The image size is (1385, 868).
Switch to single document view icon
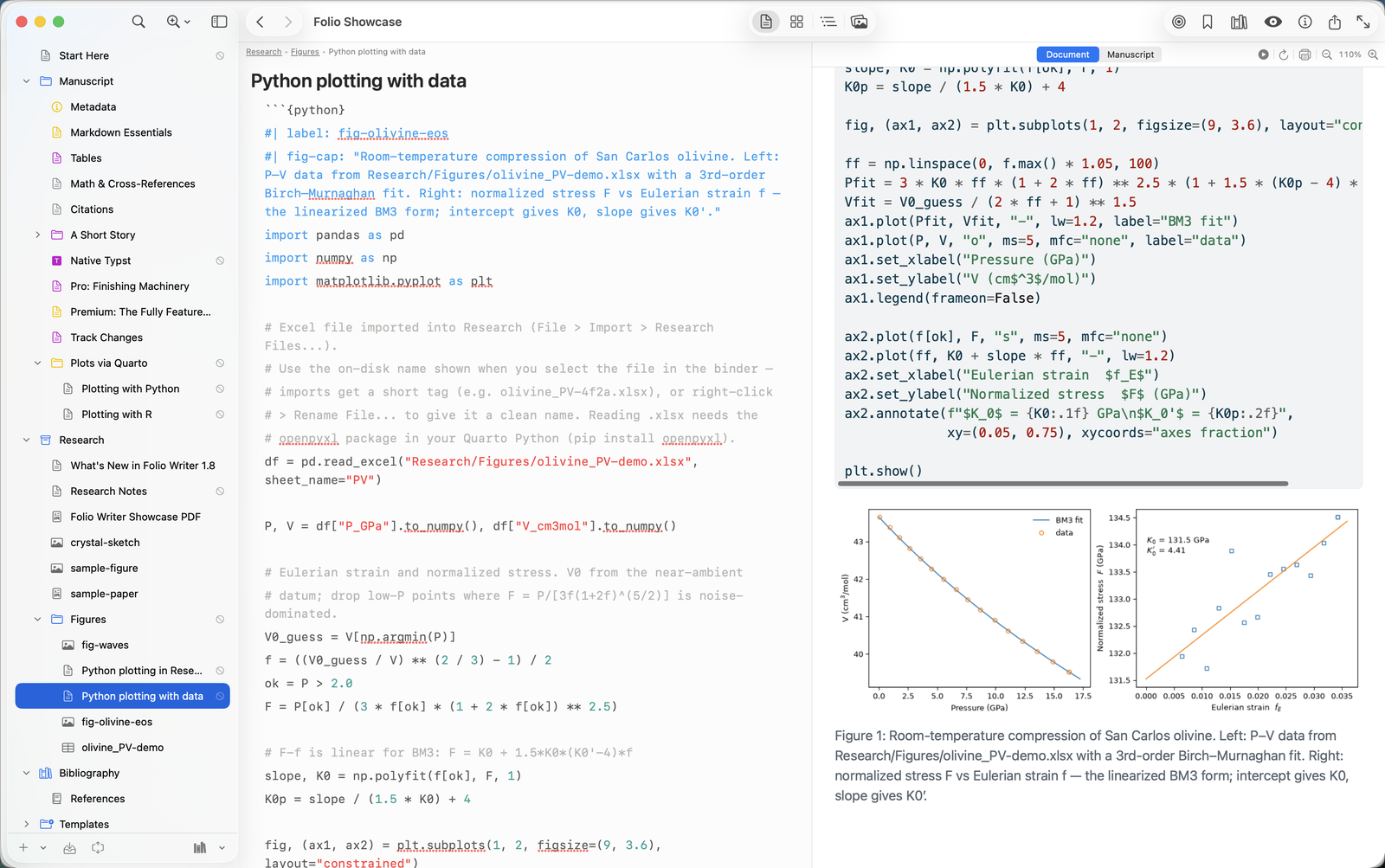tap(766, 22)
